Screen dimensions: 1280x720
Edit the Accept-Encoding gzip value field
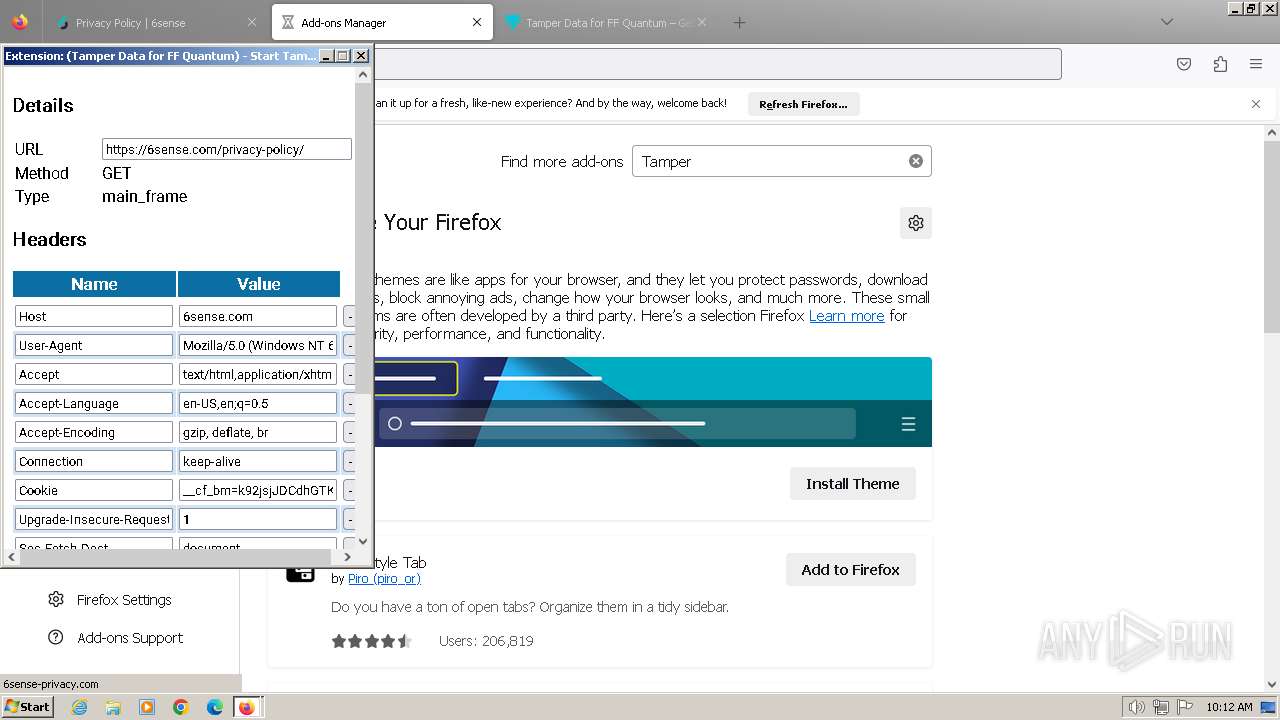[258, 432]
